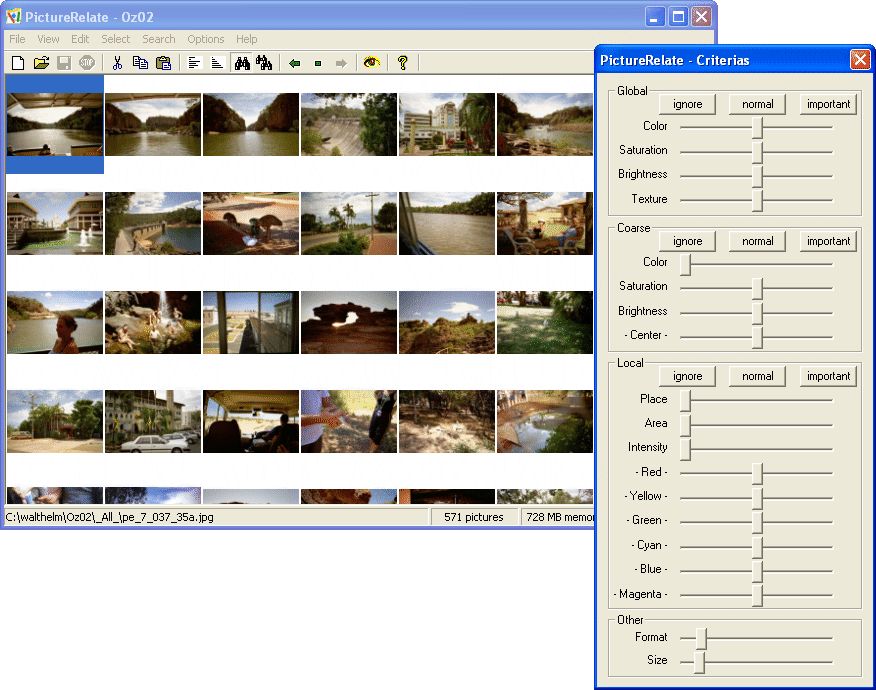
Task: Click the New document toolbar icon
Action: click(17, 62)
